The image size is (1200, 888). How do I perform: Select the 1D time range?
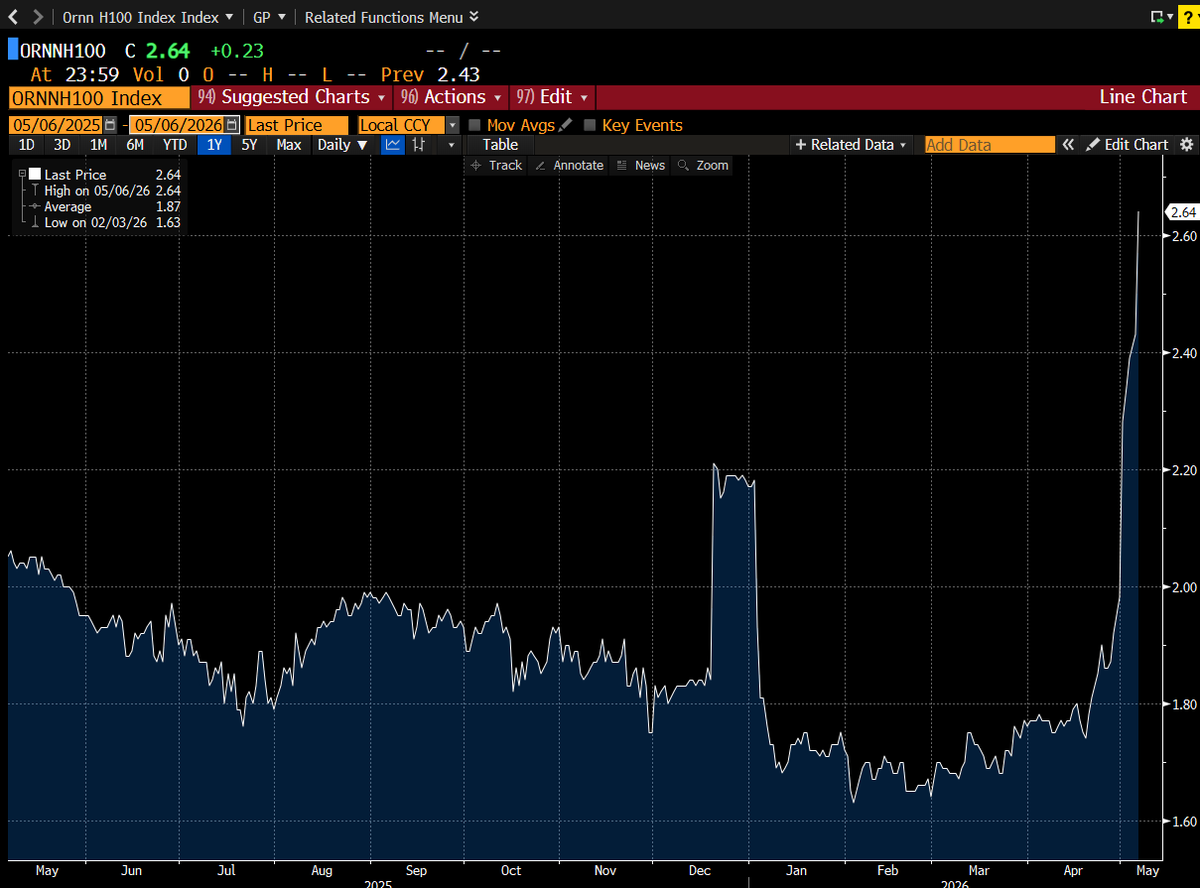point(26,145)
